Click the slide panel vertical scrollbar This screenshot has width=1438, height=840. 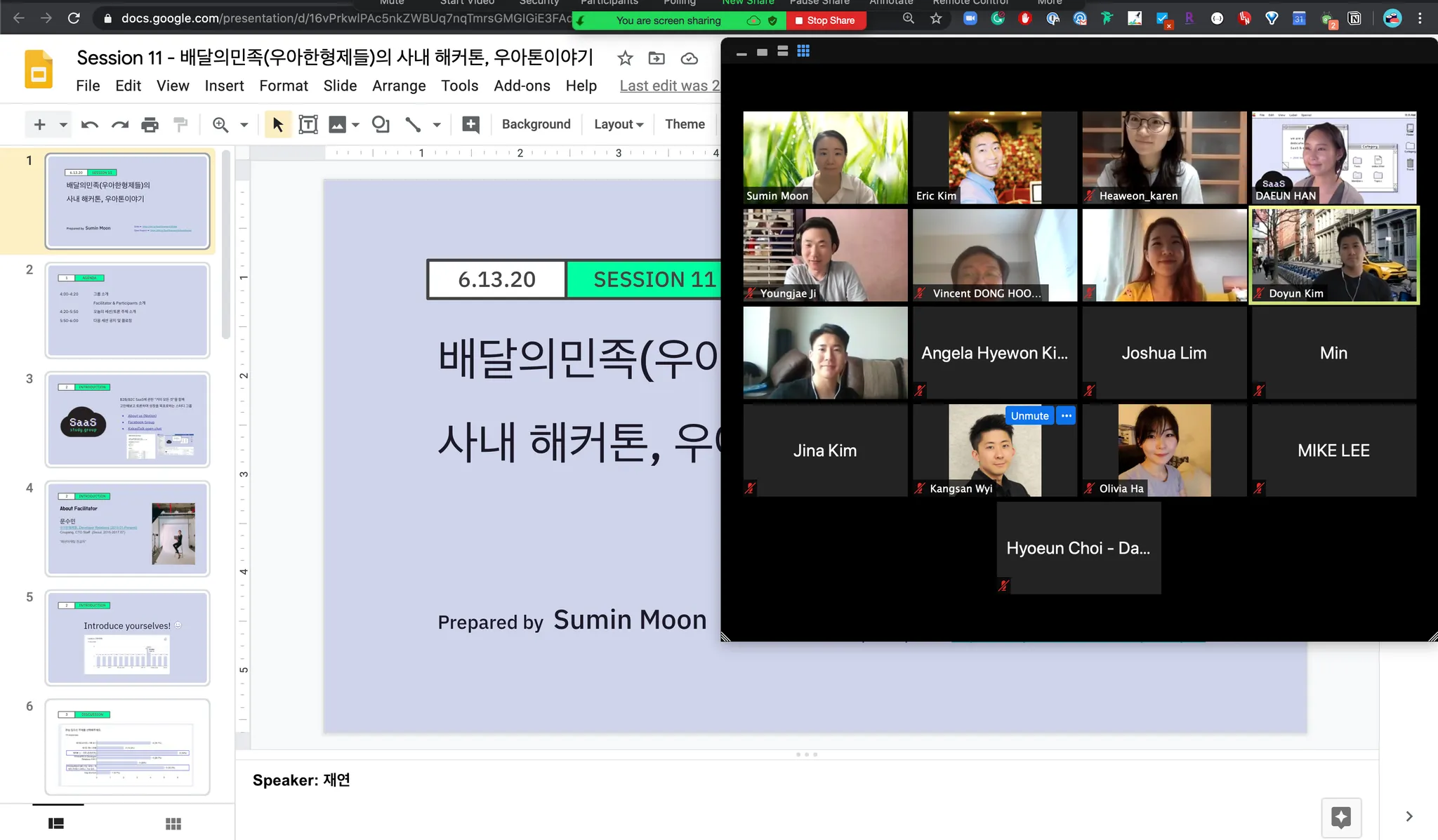tap(226, 246)
